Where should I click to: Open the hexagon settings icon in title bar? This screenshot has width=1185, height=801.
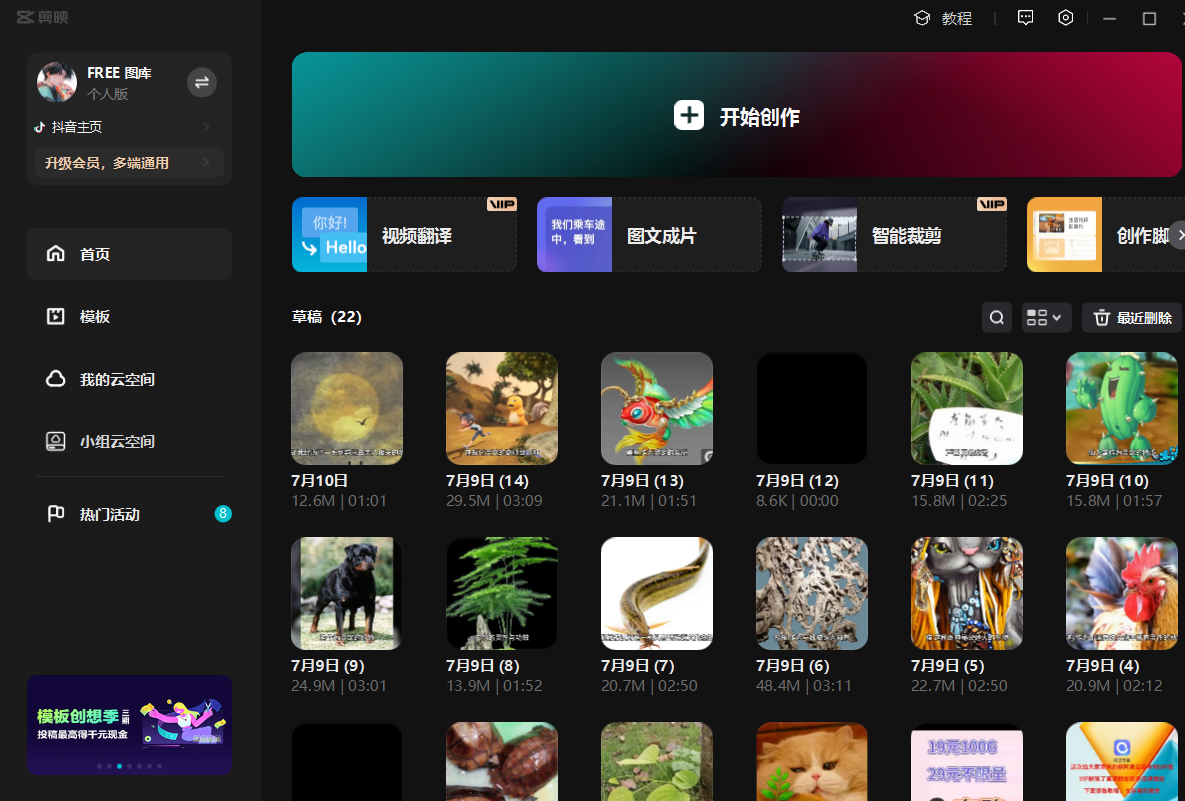click(x=1066, y=18)
